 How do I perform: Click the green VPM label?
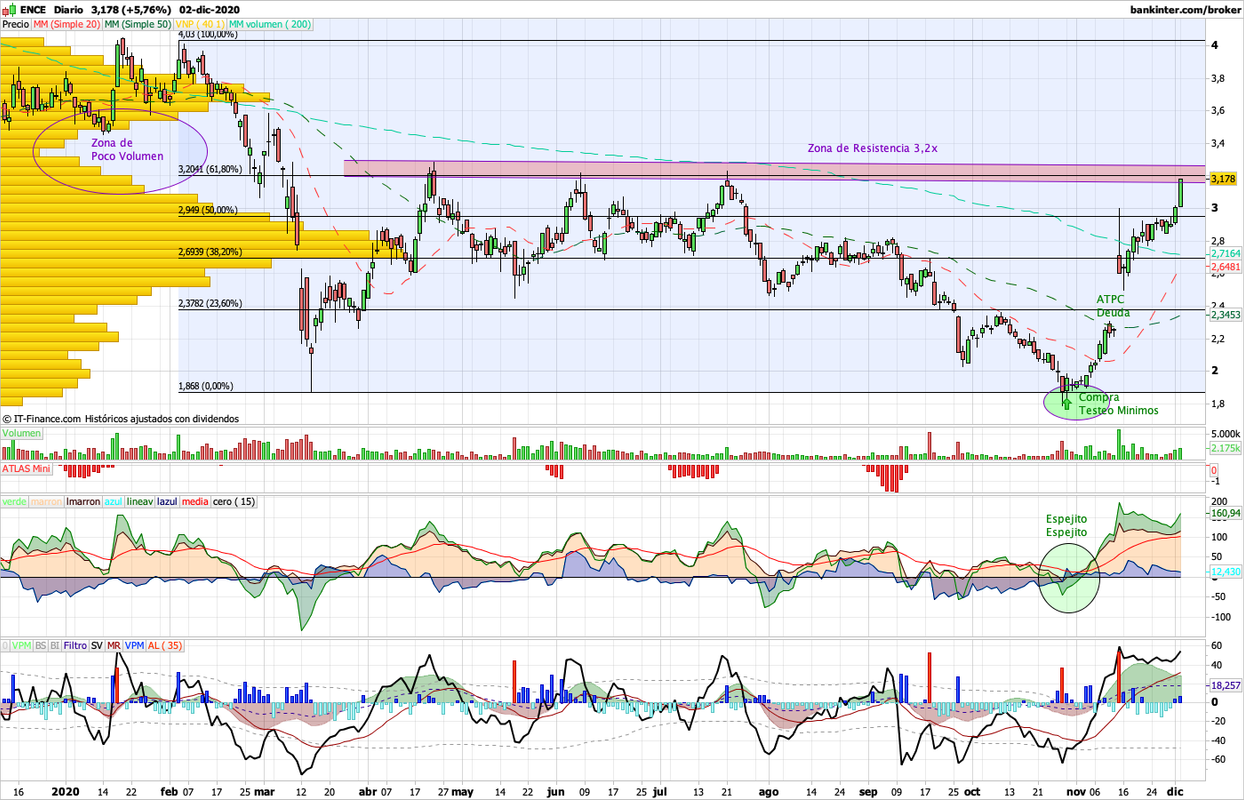(21, 645)
